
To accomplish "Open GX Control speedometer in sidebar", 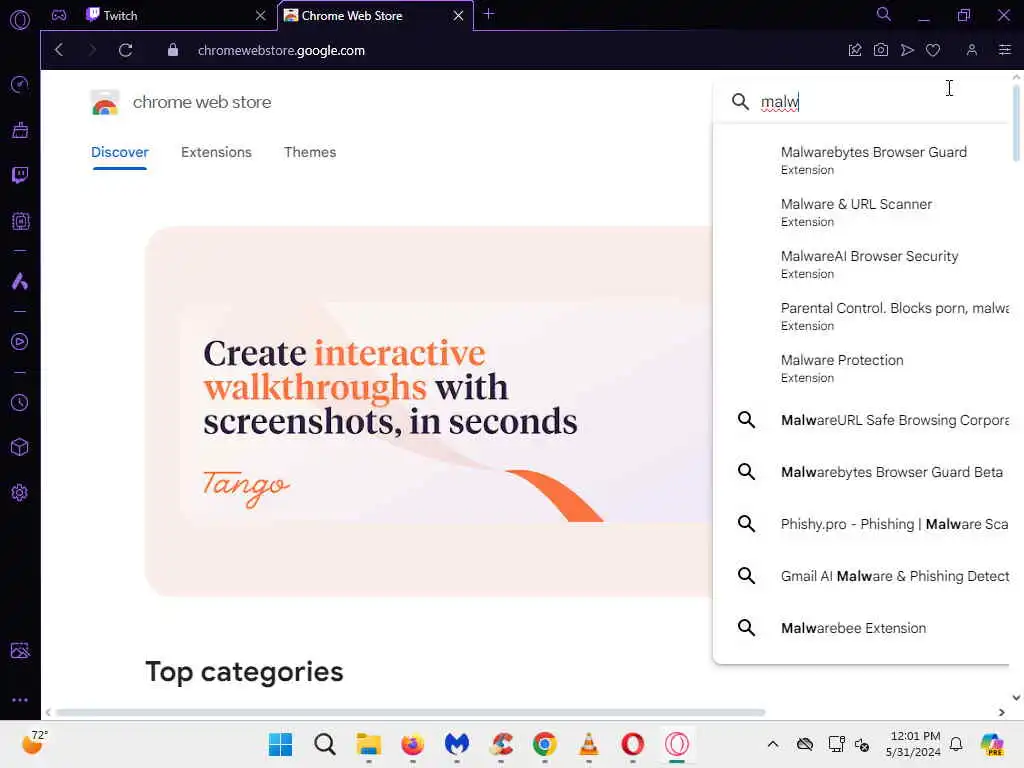I will coord(20,84).
